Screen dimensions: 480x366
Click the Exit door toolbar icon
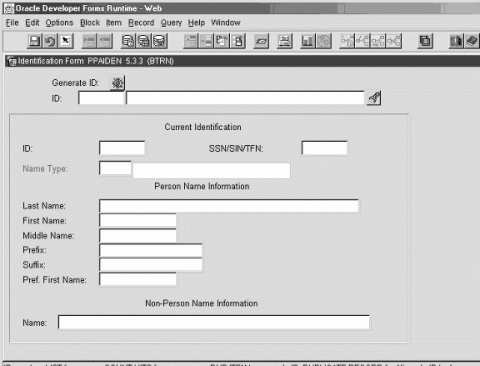click(x=456, y=41)
